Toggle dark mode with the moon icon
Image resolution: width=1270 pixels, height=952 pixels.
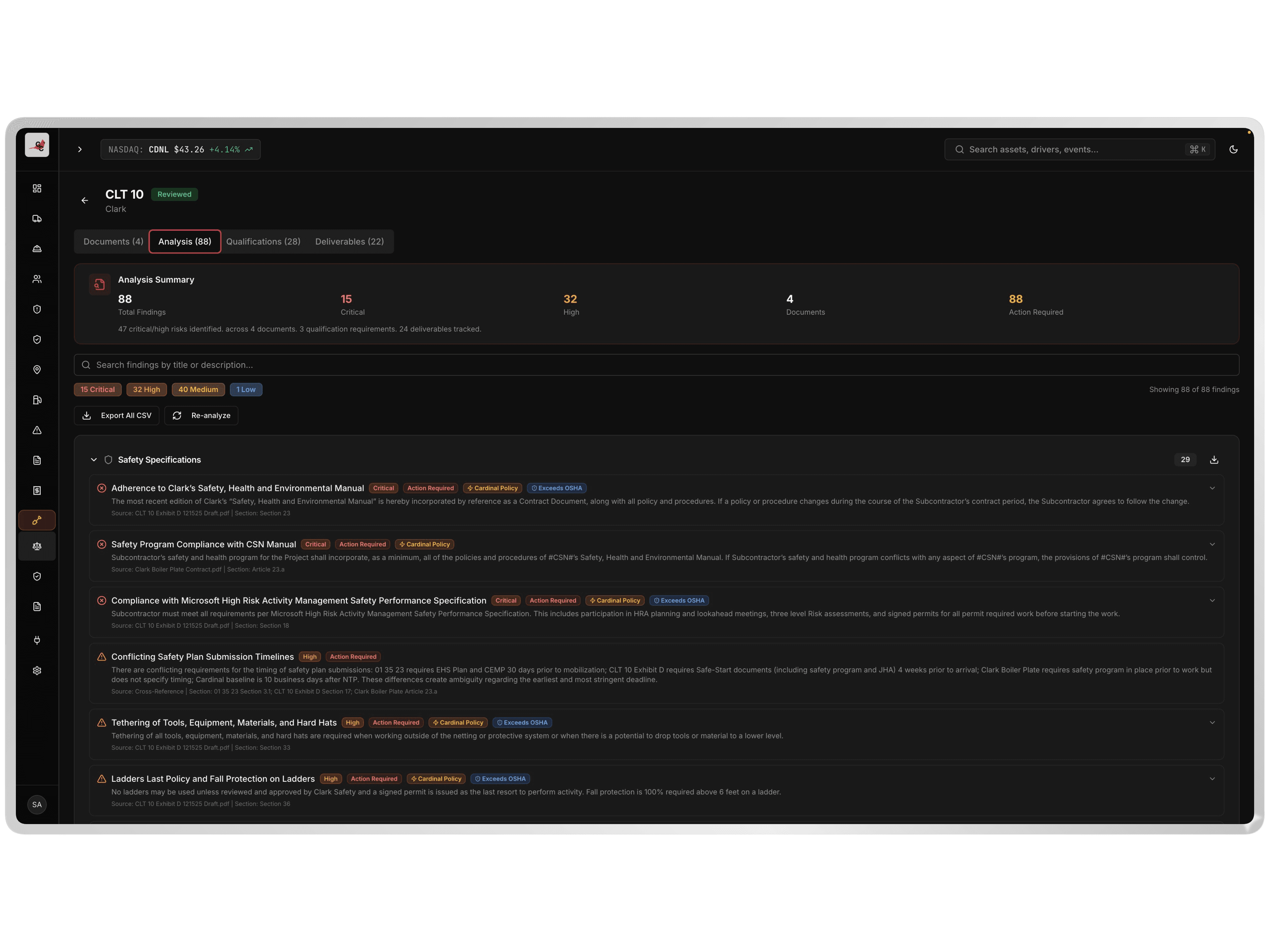[1233, 149]
